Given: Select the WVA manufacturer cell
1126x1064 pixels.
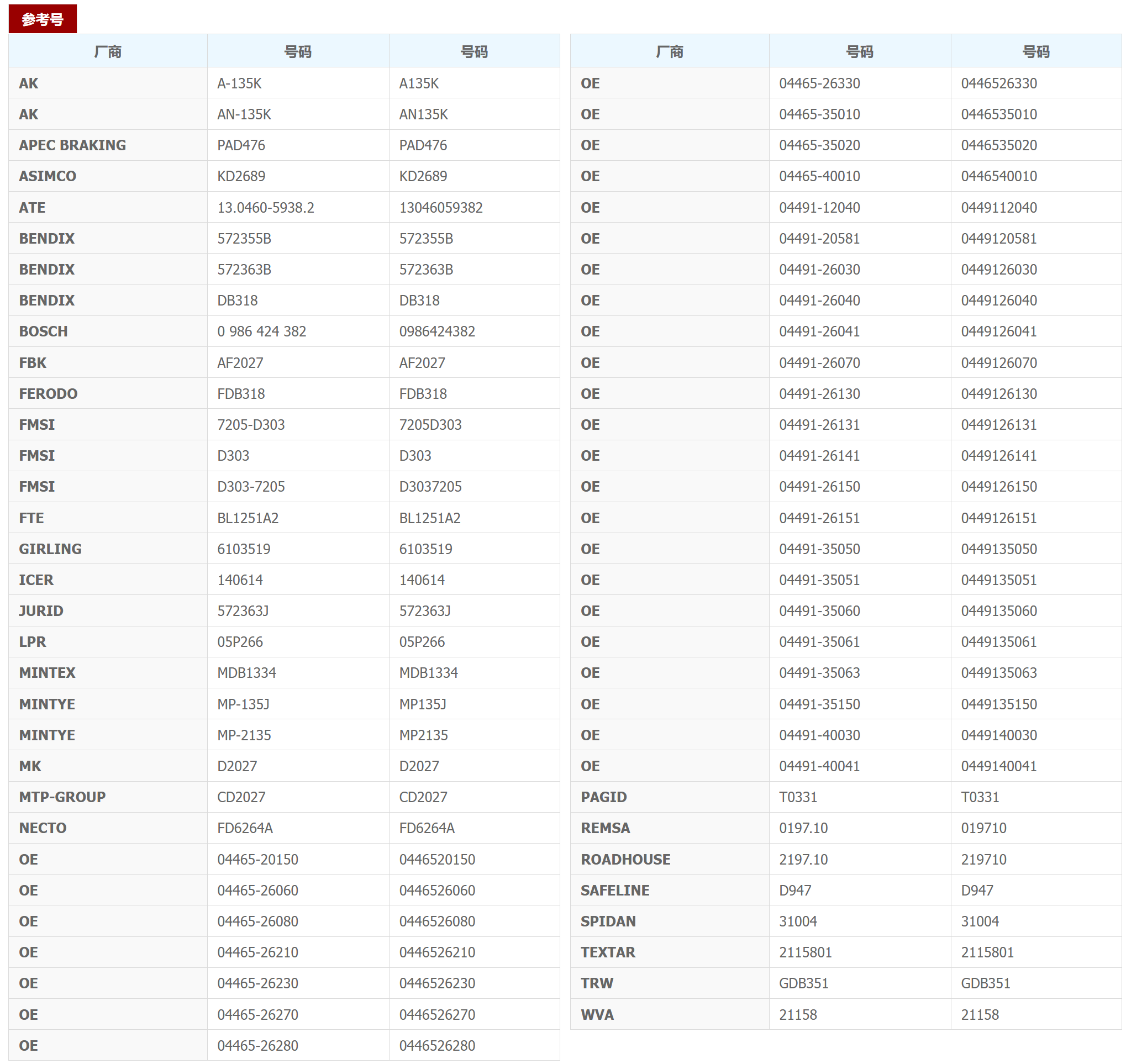Looking at the screenshot, I should (597, 1015).
